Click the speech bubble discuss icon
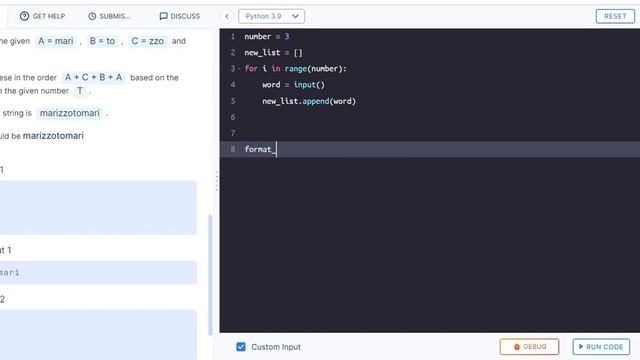The width and height of the screenshot is (640, 360). coord(163,16)
